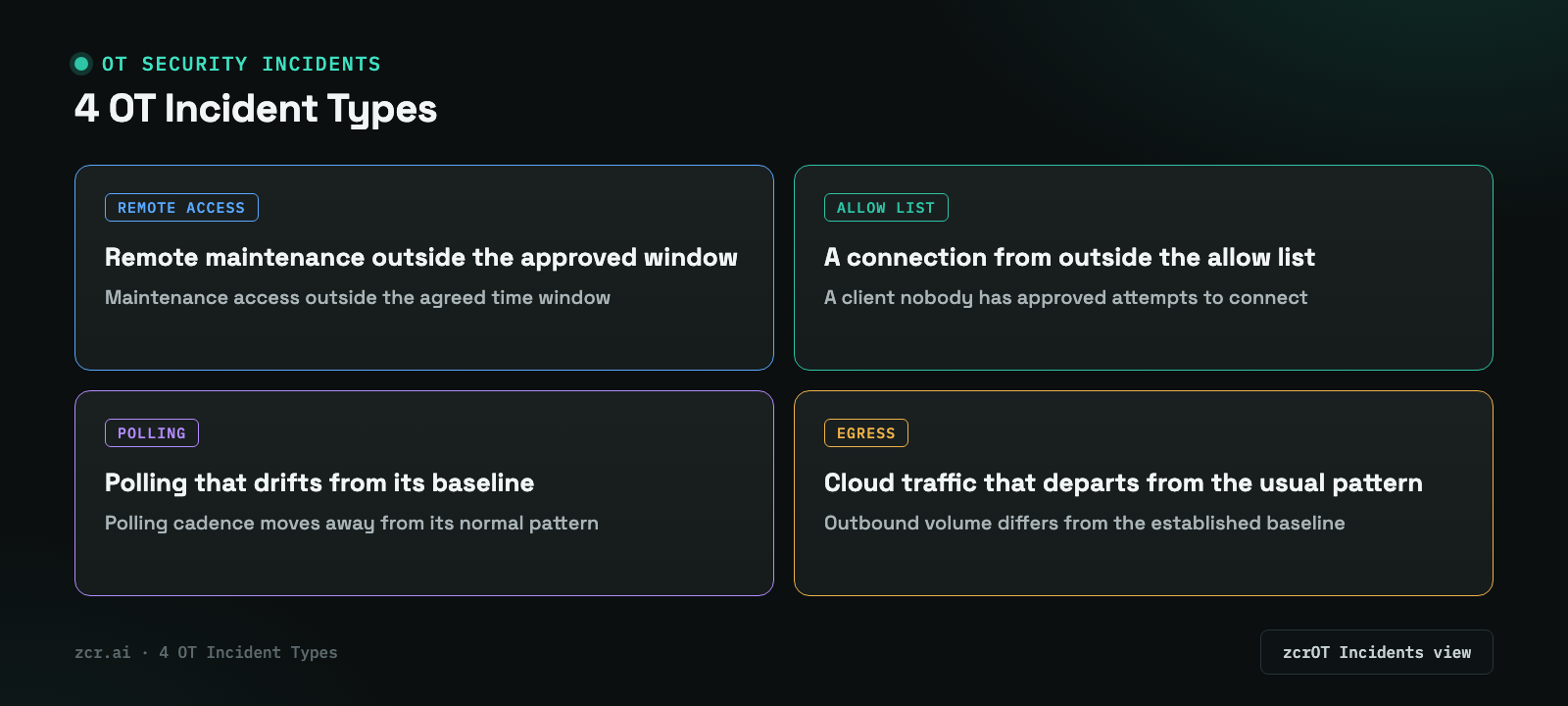This screenshot has height=706, width=1568.
Task: Open Polling that drifts from its baseline title
Action: click(x=319, y=482)
